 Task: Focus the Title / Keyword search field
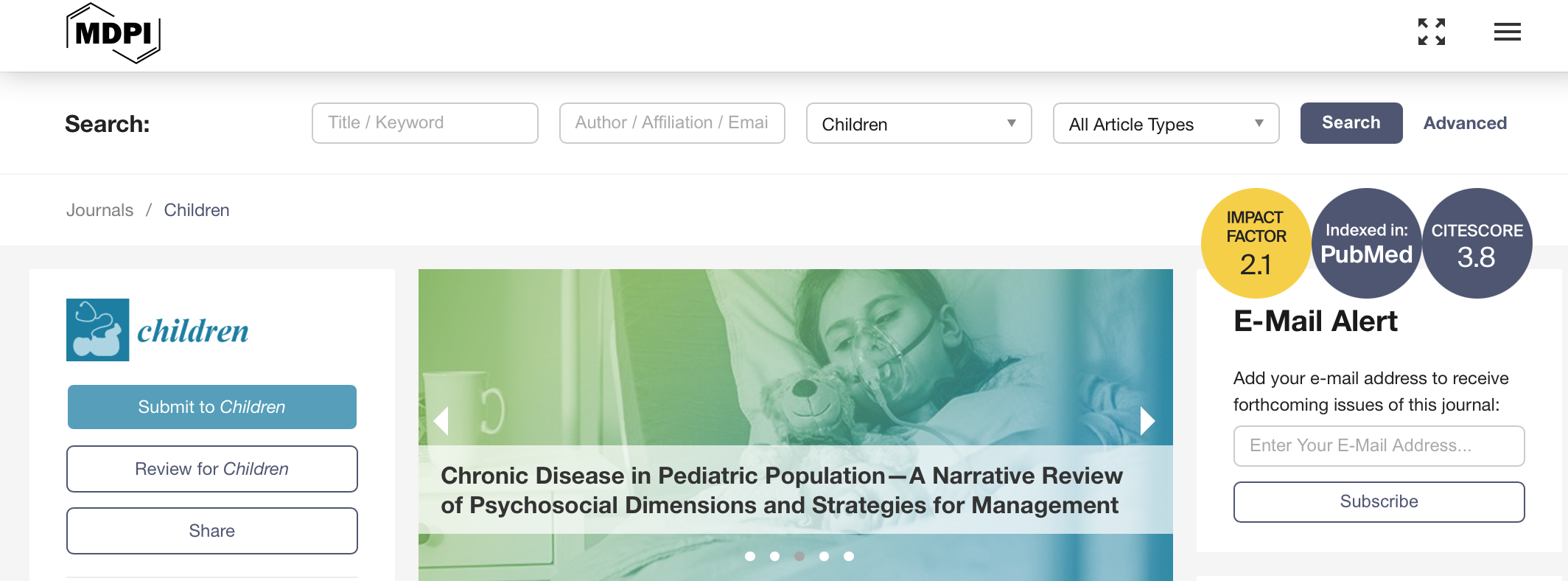click(x=424, y=123)
